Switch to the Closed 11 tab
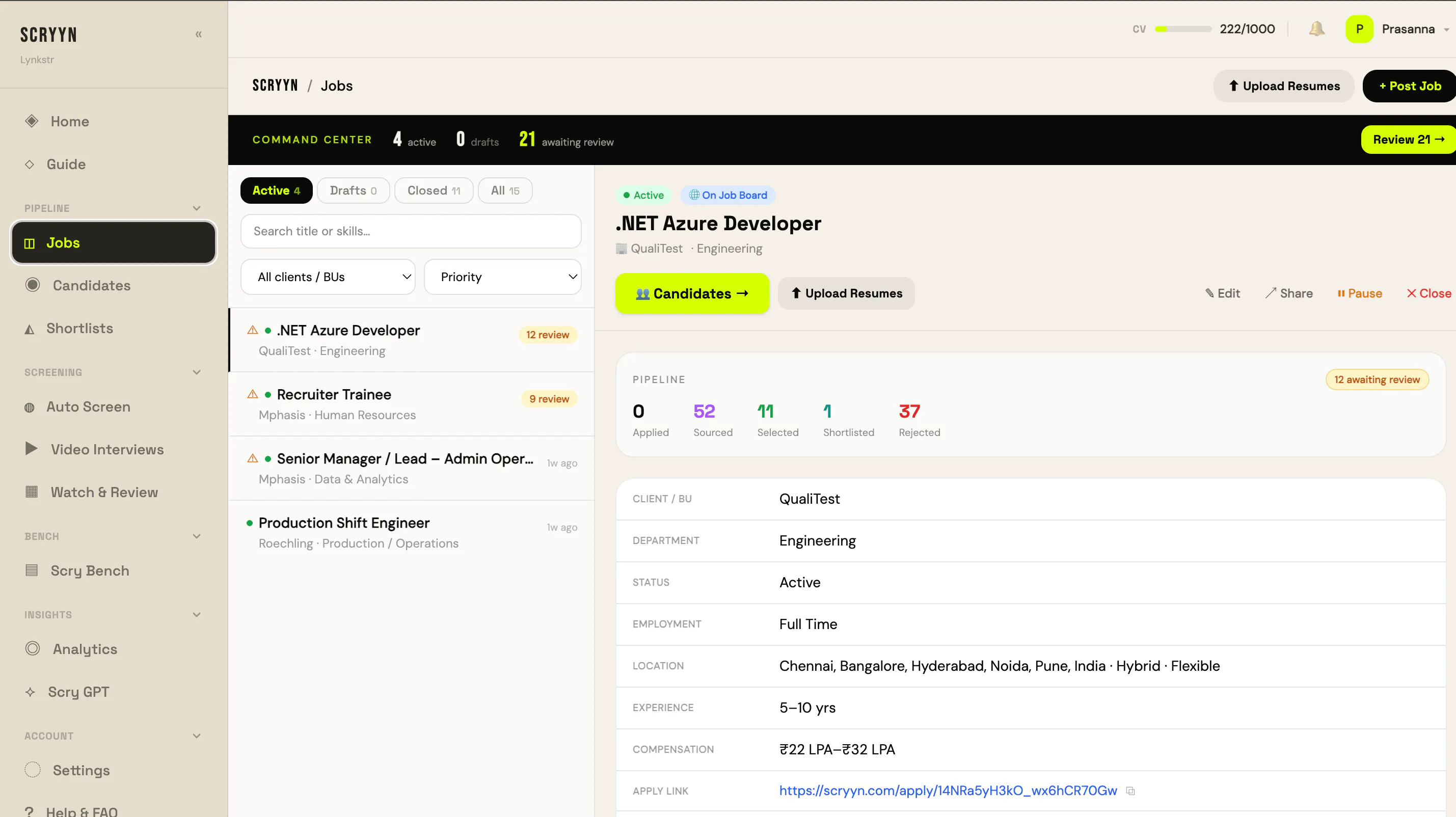Image resolution: width=1456 pixels, height=817 pixels. [434, 190]
